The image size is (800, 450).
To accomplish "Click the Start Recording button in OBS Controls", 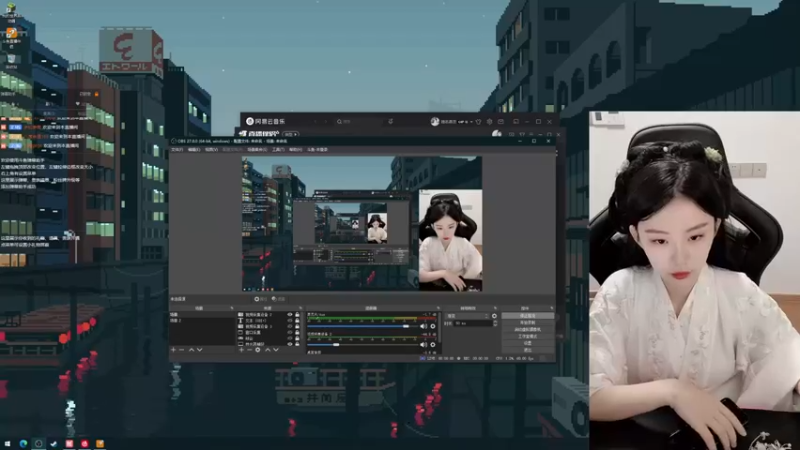I will pos(528,322).
